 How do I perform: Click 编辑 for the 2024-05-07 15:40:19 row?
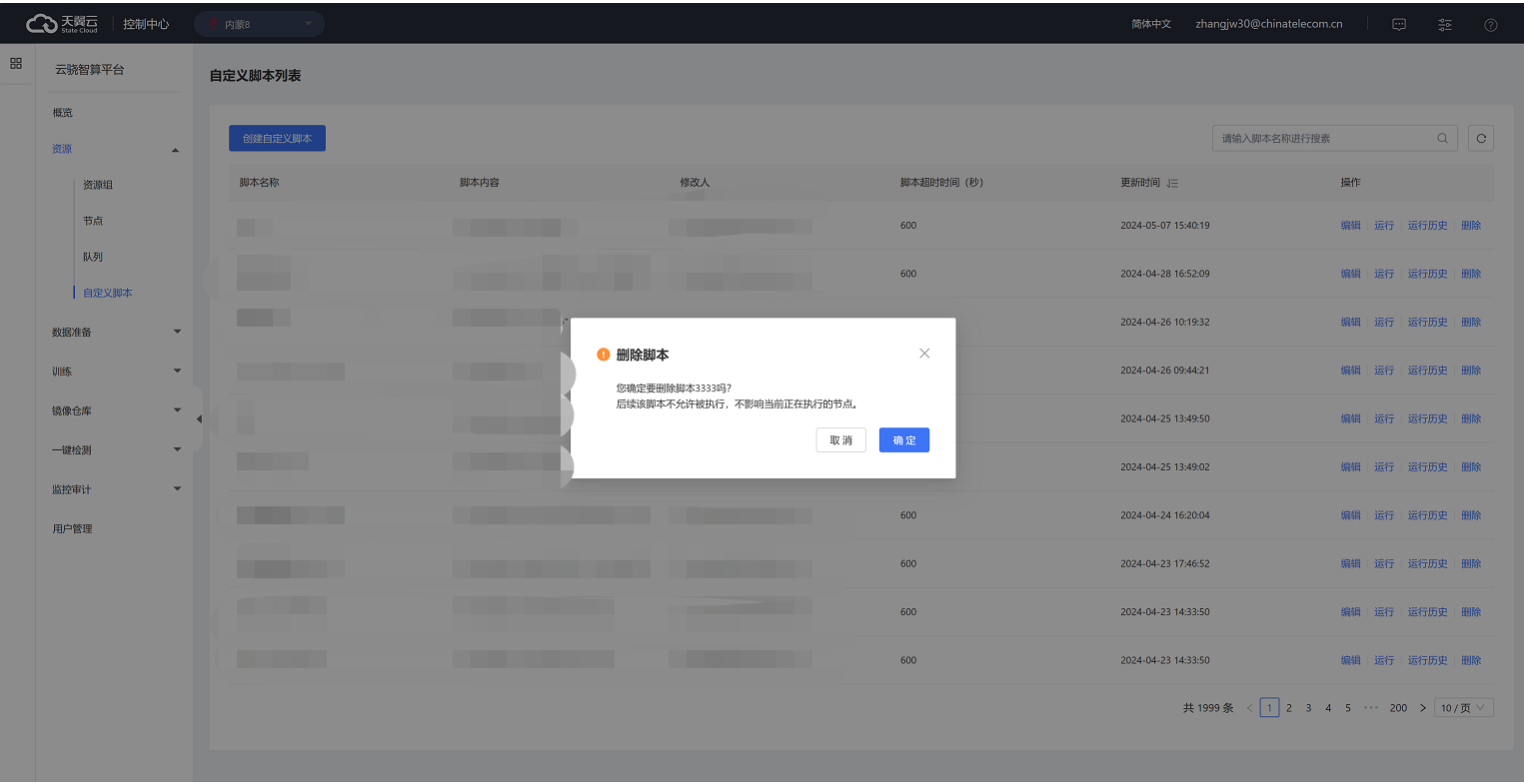(1351, 226)
